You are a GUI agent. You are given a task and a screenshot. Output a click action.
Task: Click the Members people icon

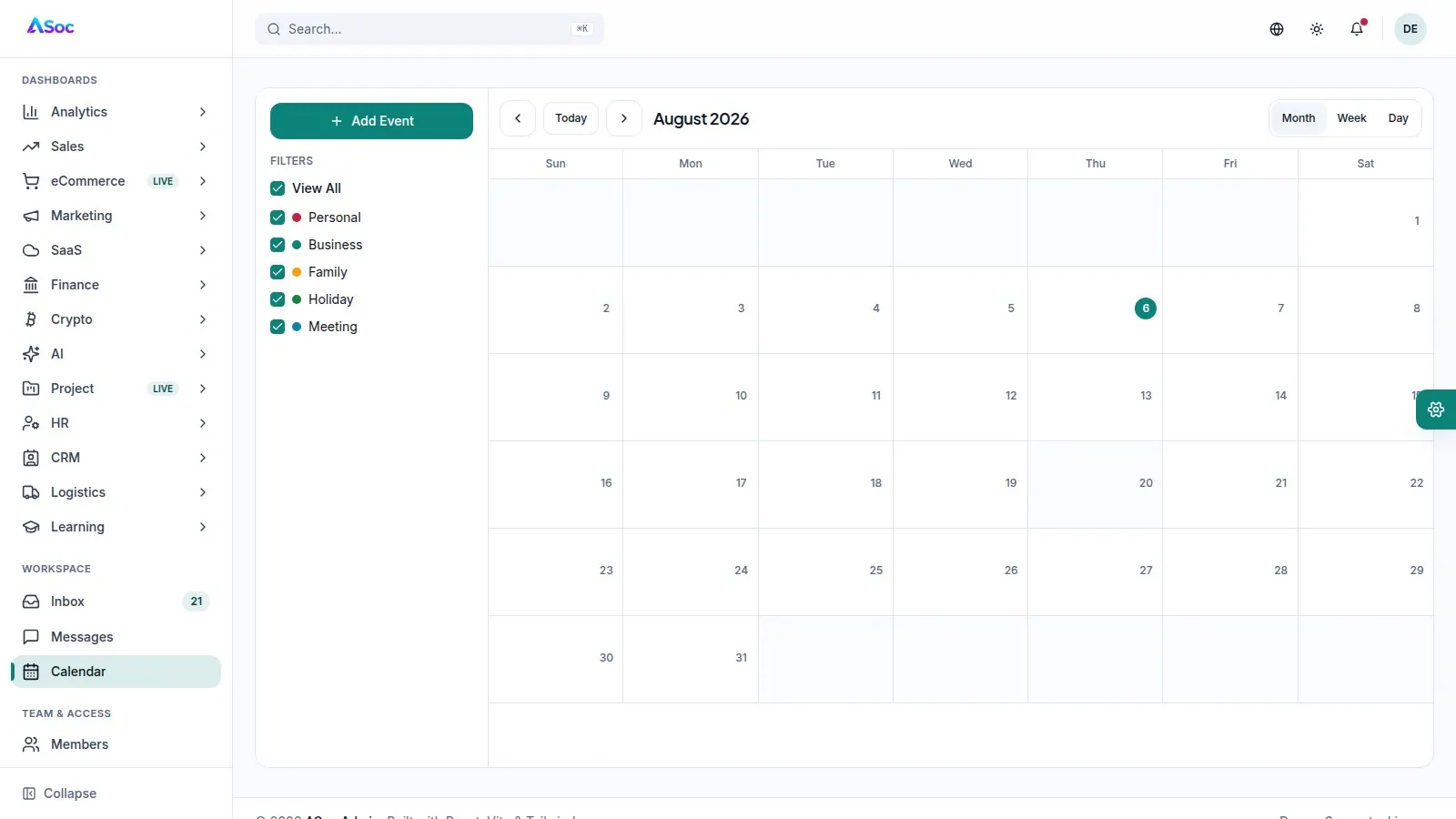pyautogui.click(x=31, y=744)
